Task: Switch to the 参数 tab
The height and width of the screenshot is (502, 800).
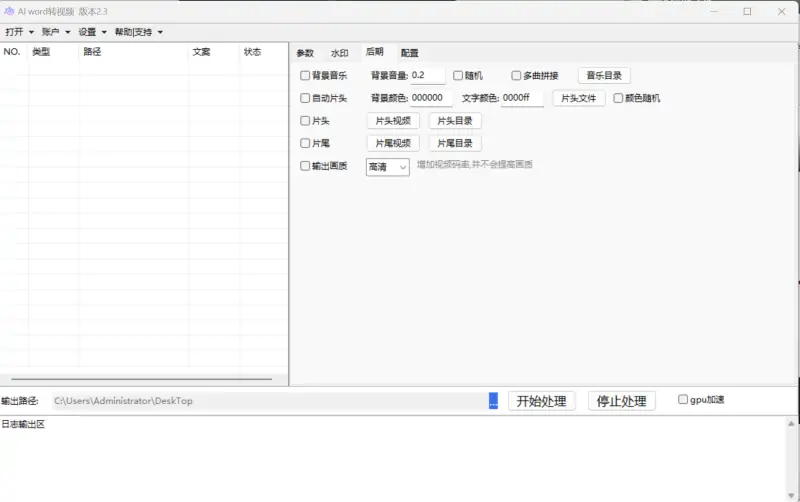Action: [305, 53]
